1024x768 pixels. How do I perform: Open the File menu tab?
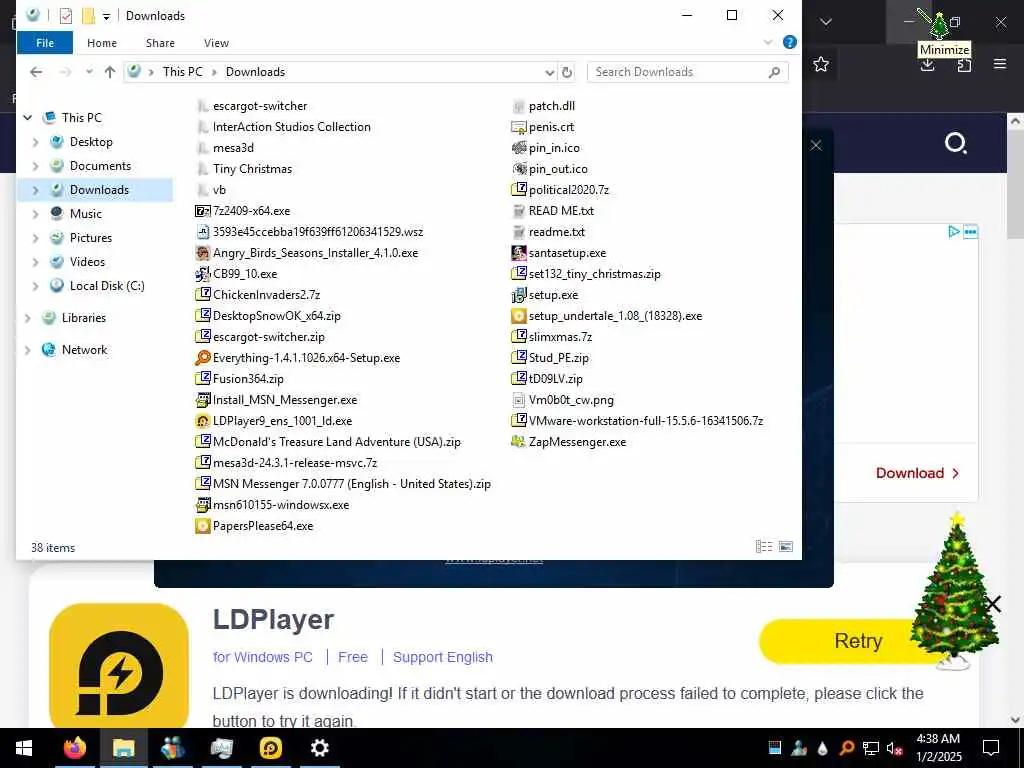(x=45, y=42)
